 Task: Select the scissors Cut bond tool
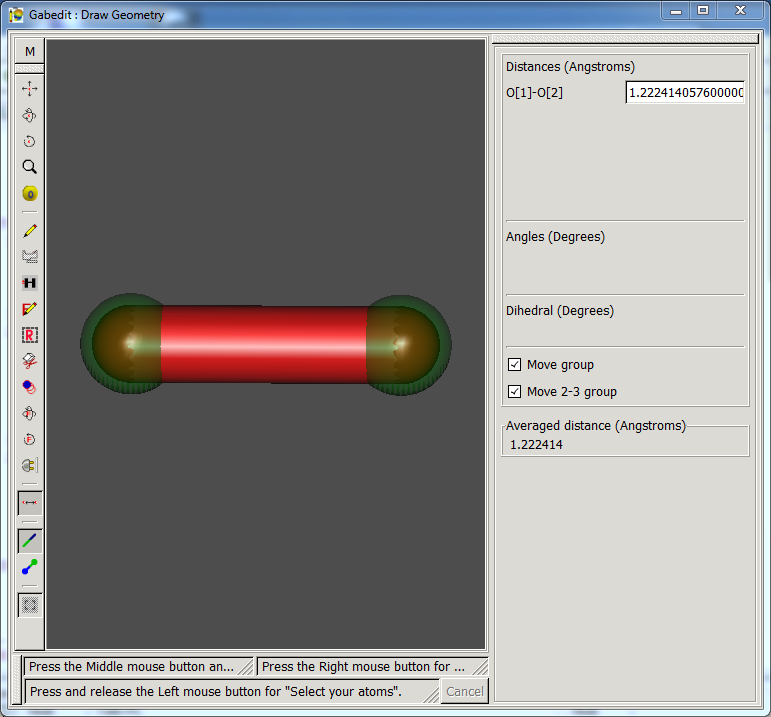pos(30,361)
